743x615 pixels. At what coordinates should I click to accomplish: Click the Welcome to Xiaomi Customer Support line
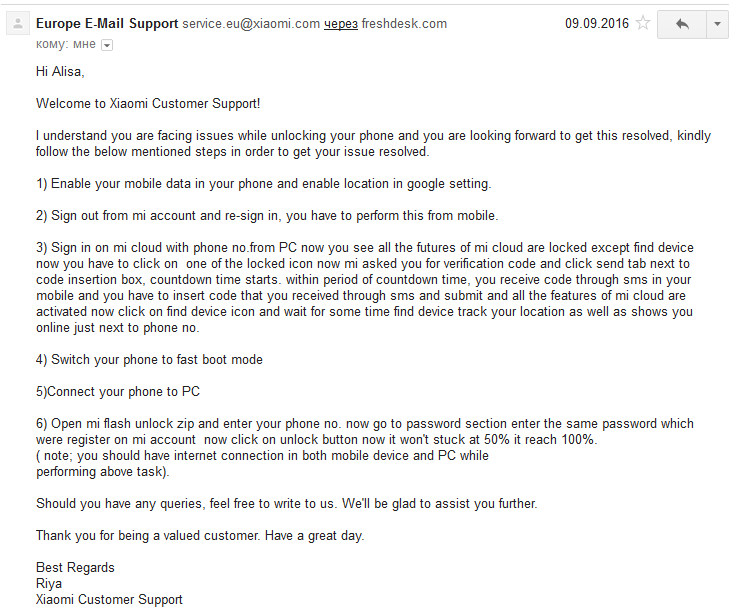pyautogui.click(x=148, y=103)
